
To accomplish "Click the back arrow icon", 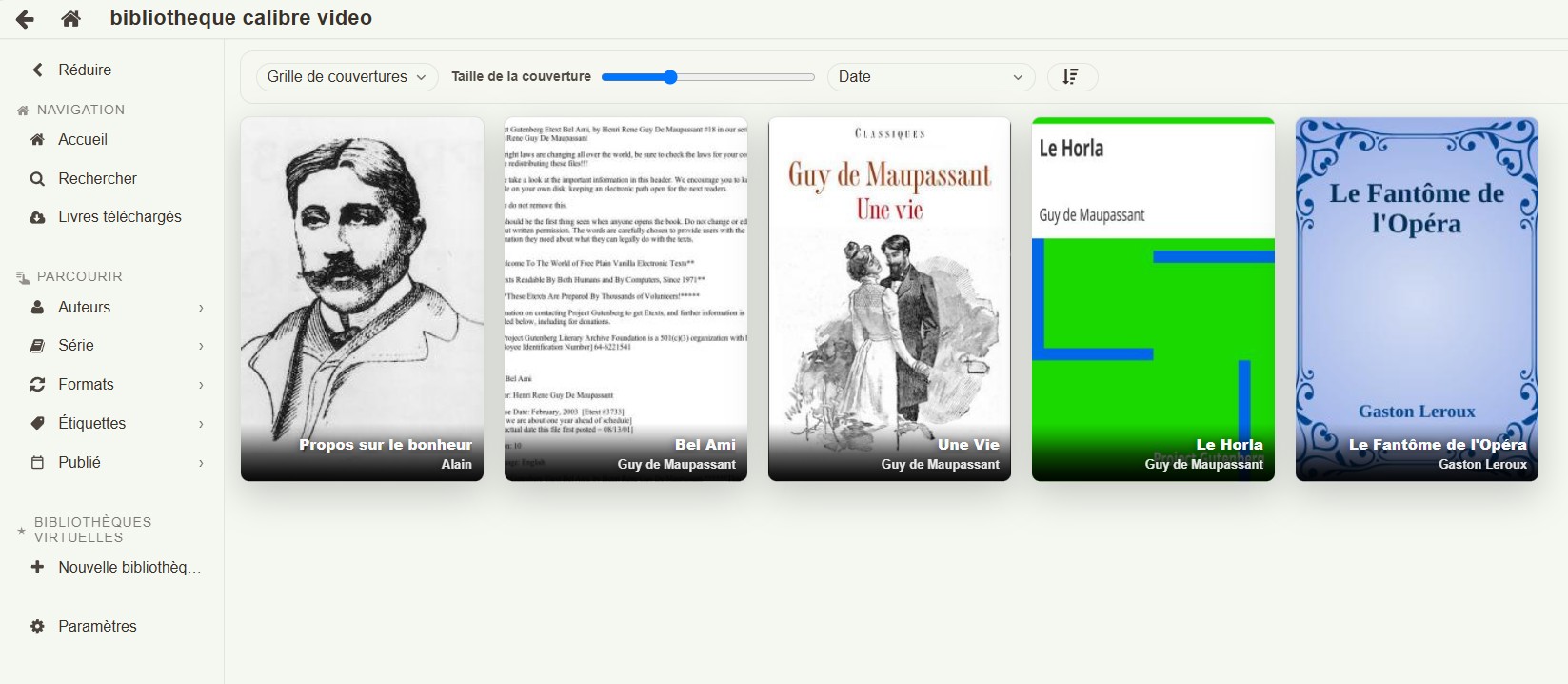I will click(25, 18).
